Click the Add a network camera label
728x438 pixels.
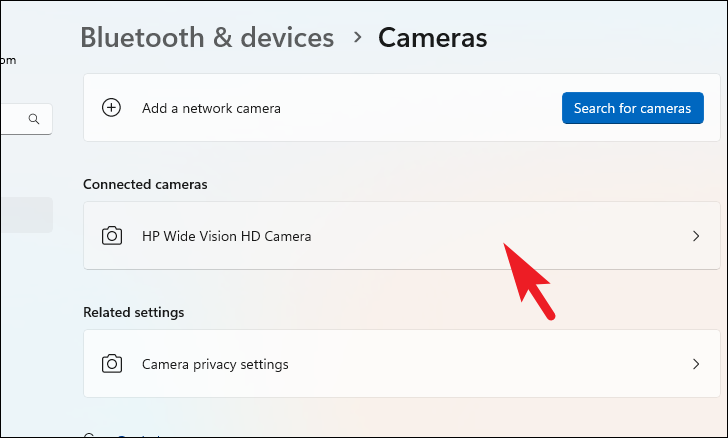tap(211, 108)
